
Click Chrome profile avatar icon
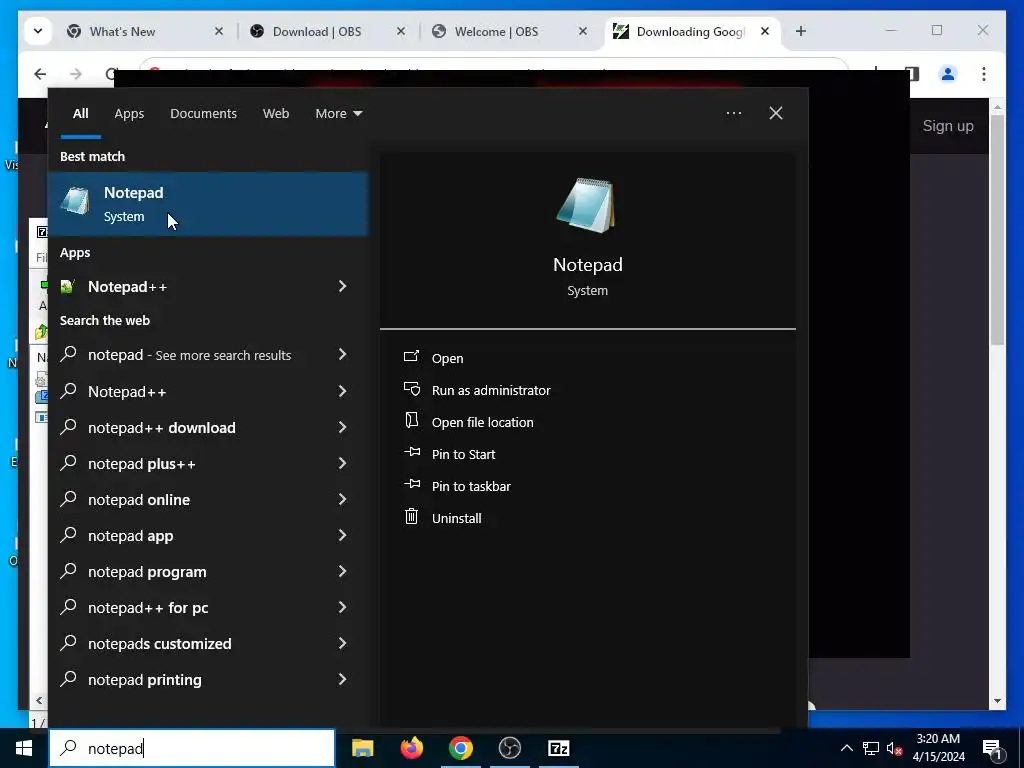948,74
